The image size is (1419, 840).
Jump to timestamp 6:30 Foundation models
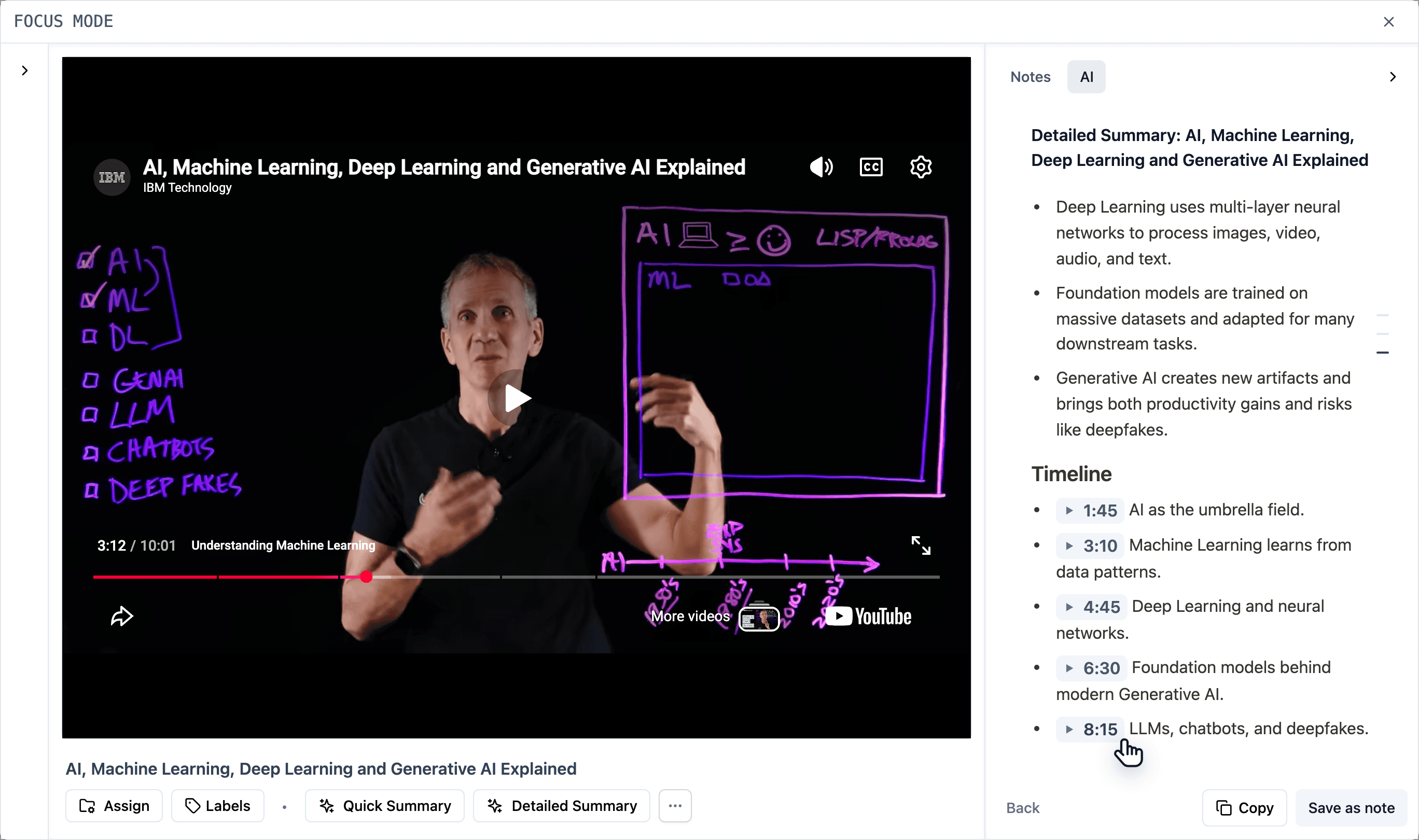1092,668
